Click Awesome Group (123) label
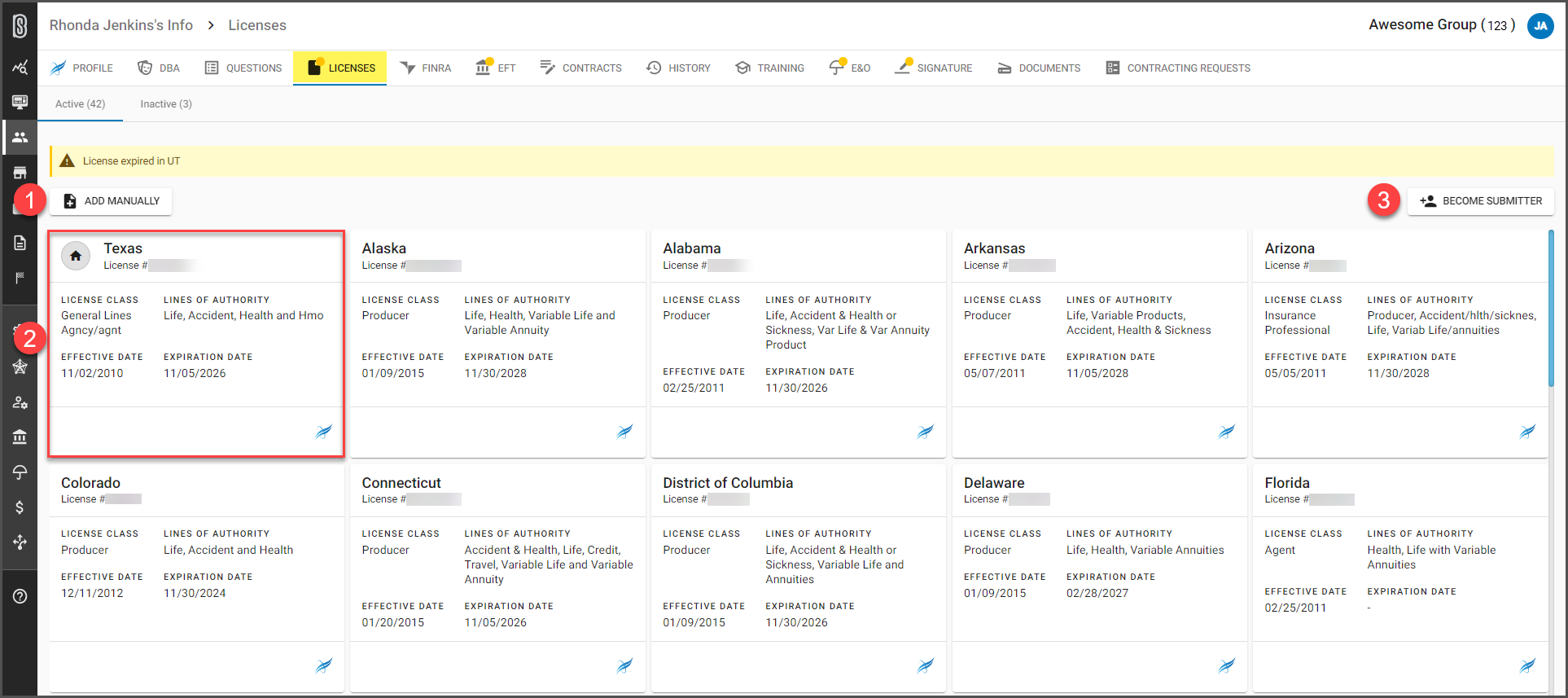Screen dimensions: 1568x698 pyautogui.click(x=1442, y=24)
